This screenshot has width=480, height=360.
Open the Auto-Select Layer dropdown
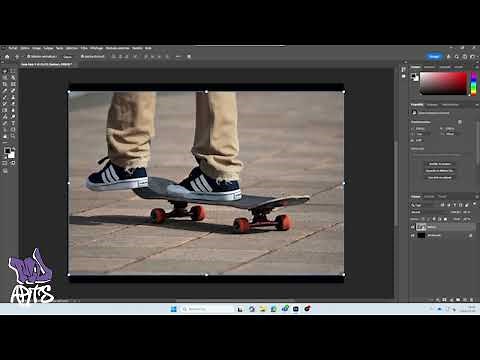click(x=67, y=57)
